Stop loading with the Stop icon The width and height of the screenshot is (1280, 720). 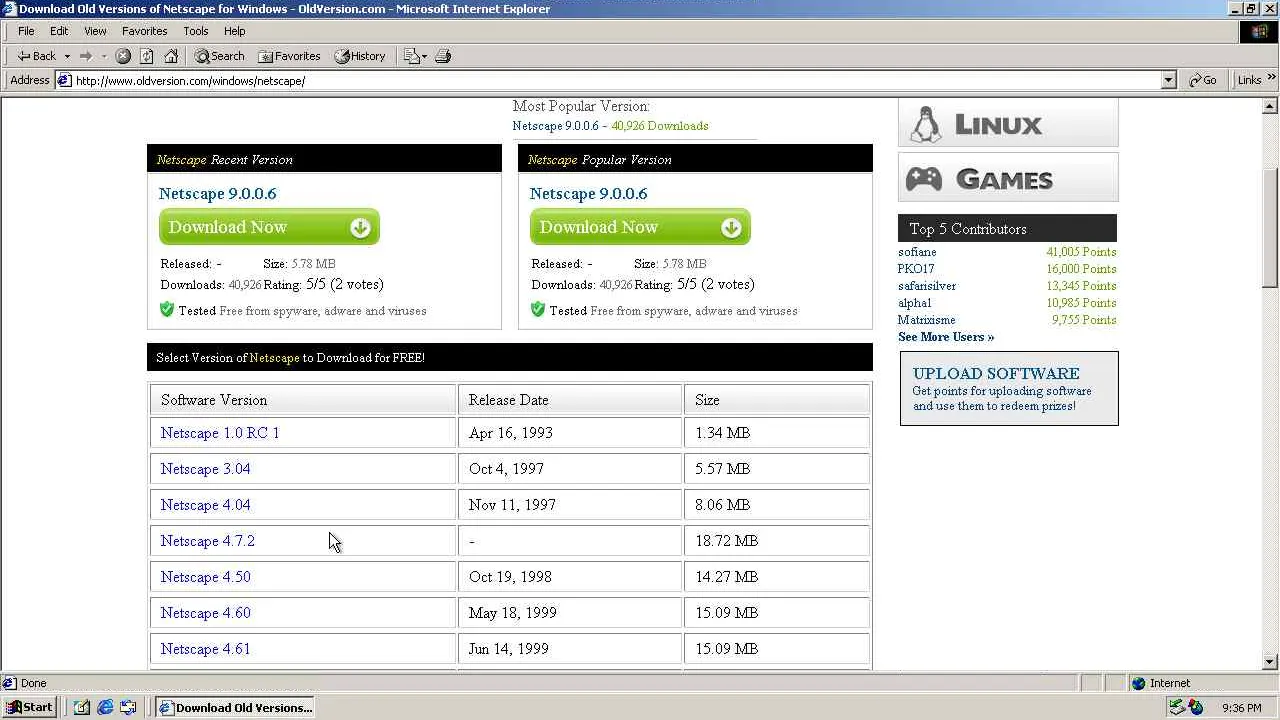tap(123, 56)
